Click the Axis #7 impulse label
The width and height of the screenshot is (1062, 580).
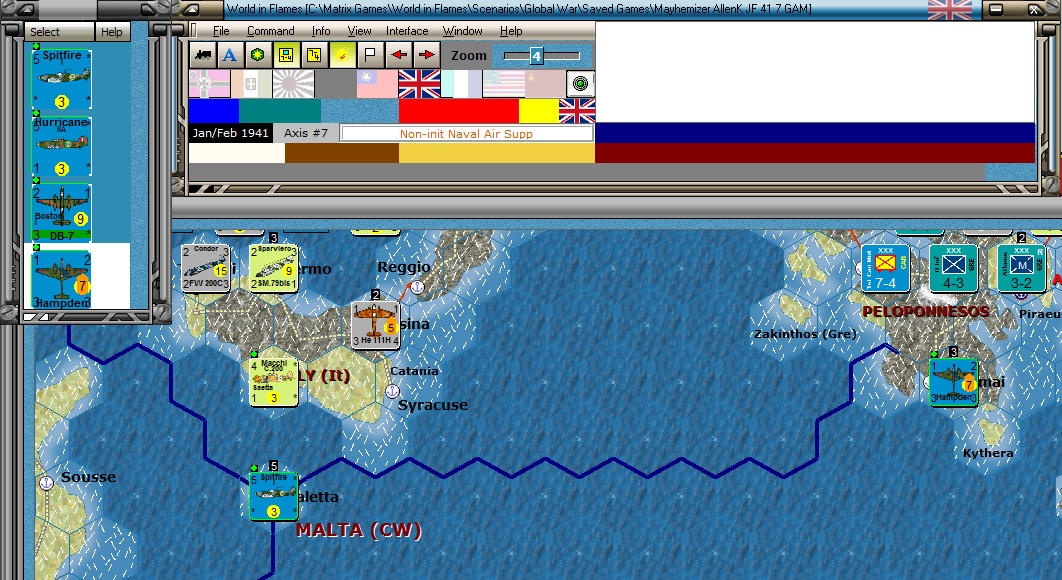click(305, 133)
